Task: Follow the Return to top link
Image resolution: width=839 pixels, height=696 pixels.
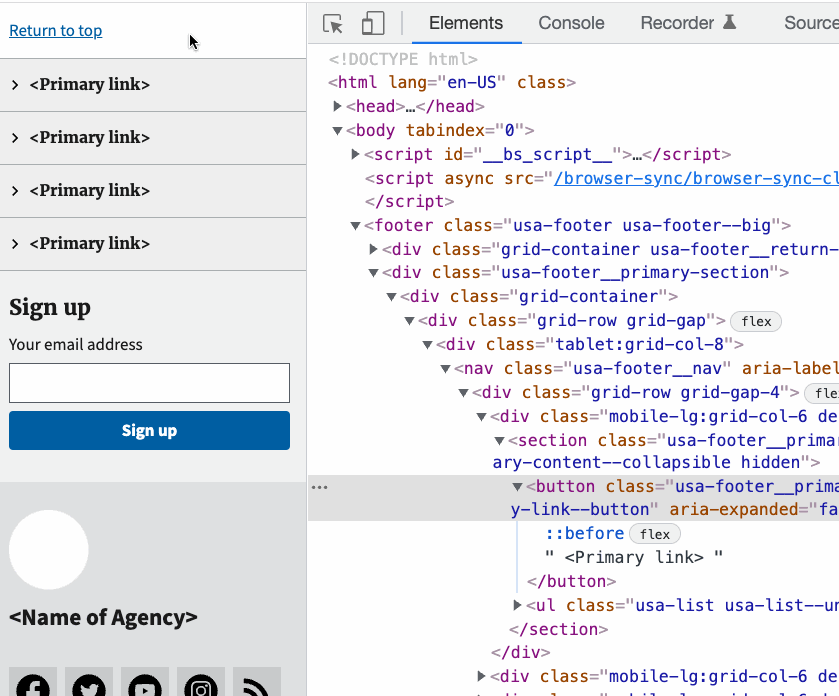Action: 56,30
